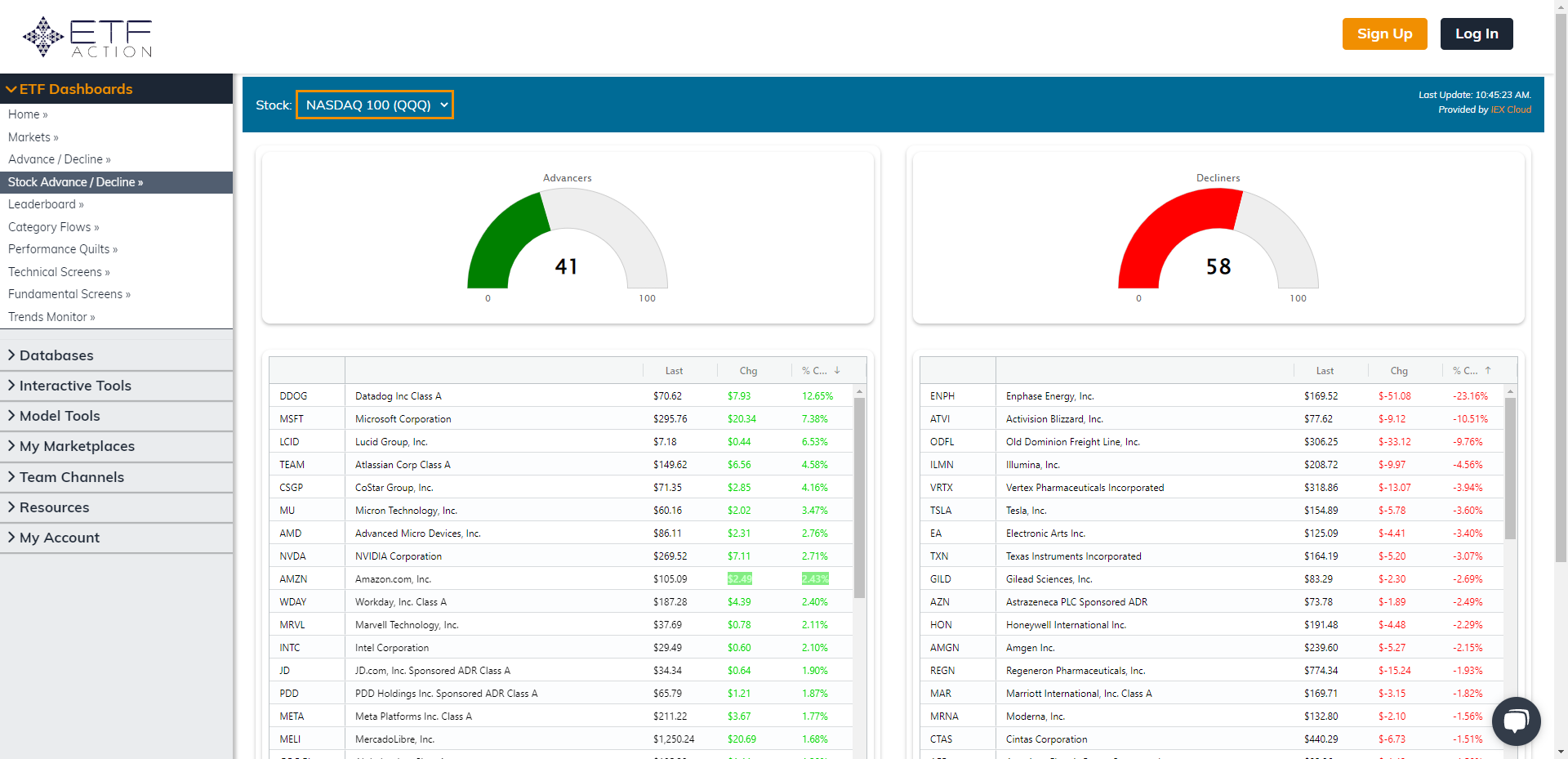Click the Sign Up button
The width and height of the screenshot is (1568, 759).
1384,33
